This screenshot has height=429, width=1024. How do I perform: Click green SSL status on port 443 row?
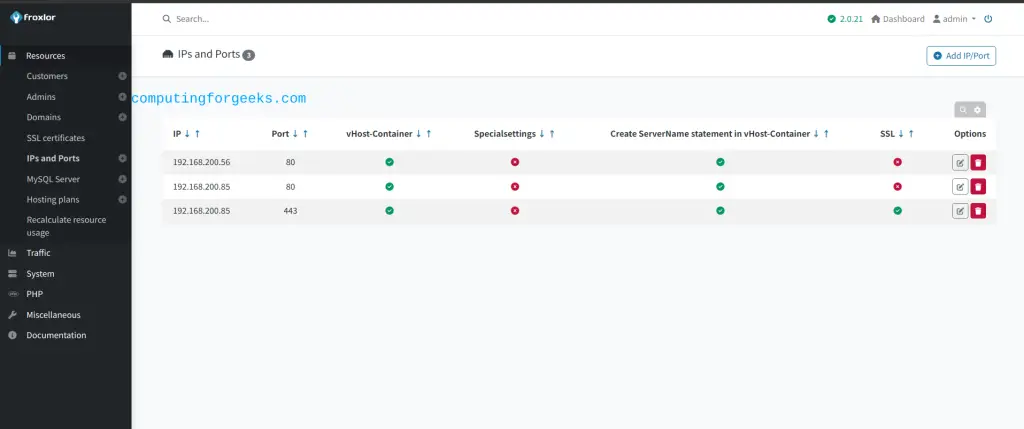(x=897, y=211)
